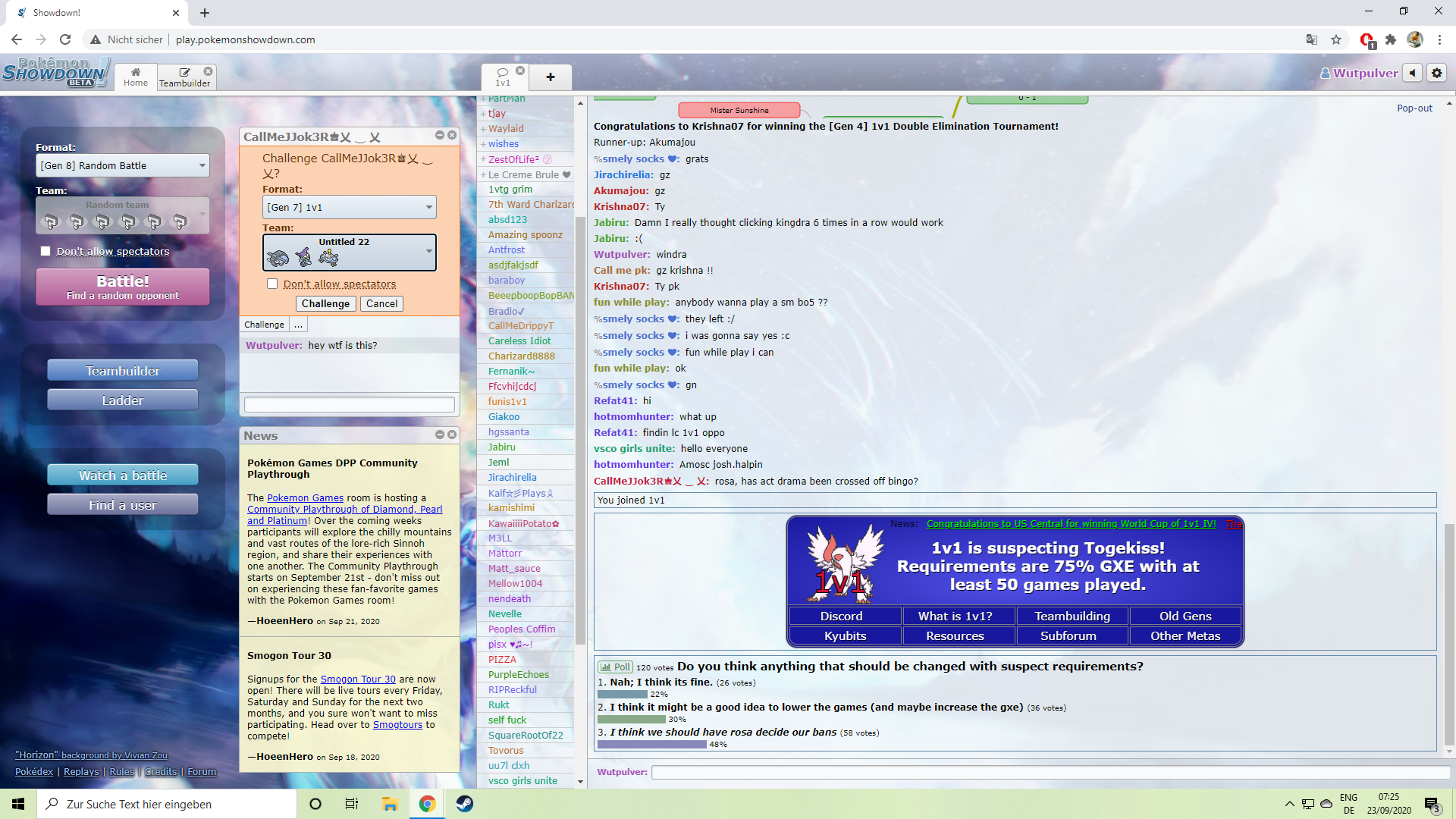Open the options gear menu
The image size is (1456, 819).
1437,73
